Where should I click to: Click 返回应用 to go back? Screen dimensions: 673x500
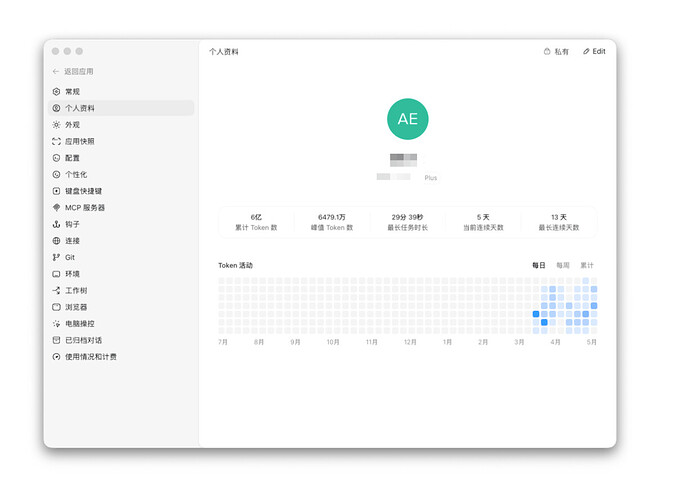pyautogui.click(x=79, y=71)
